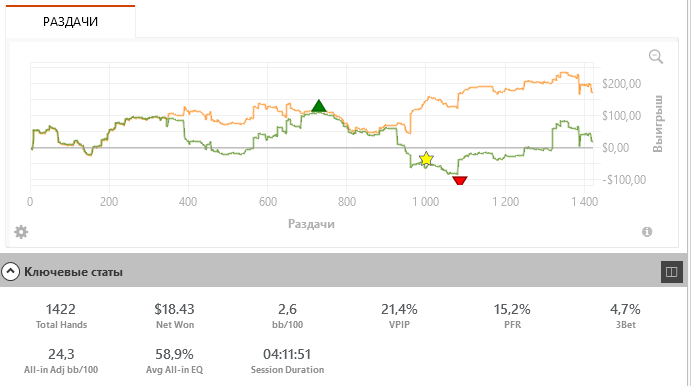The height and width of the screenshot is (386, 691).
Task: Switch to the РАЗДАЧИ tab
Action: pos(70,22)
